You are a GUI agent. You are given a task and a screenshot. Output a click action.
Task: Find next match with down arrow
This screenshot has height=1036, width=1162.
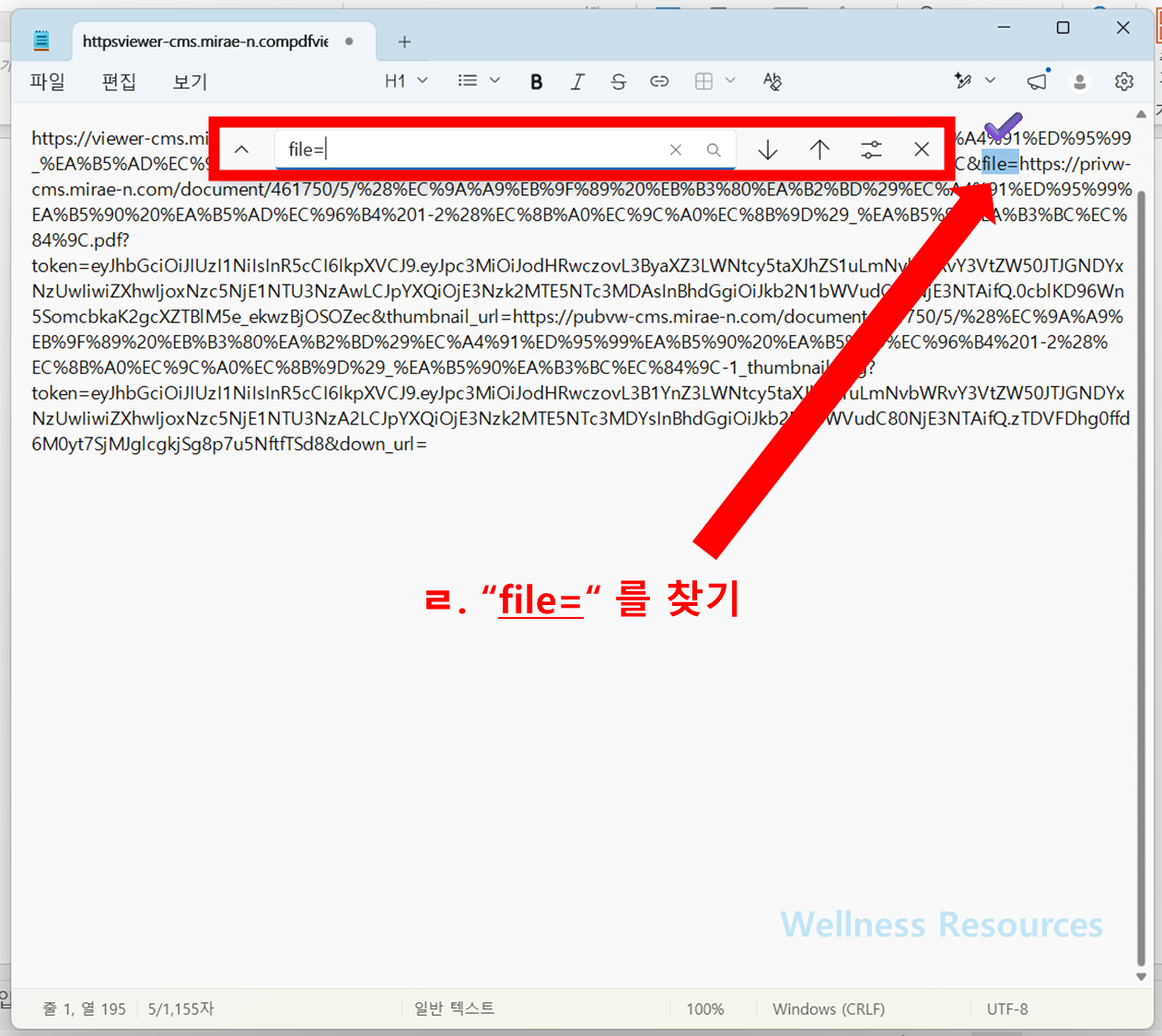[768, 149]
